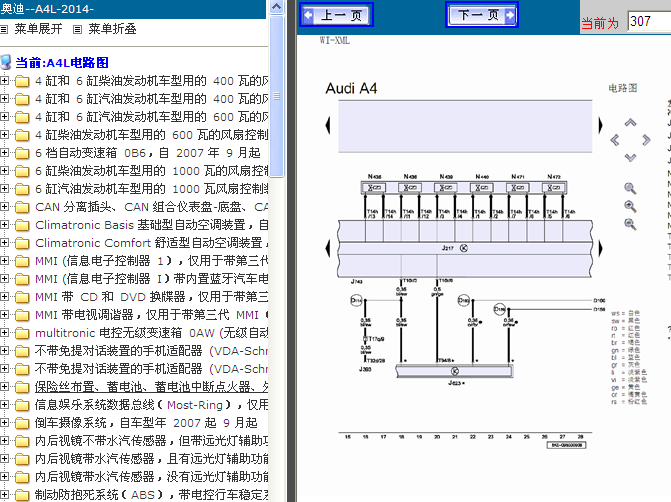The width and height of the screenshot is (671, 502).
Task: Click the J217 control unit label
Action: pos(448,248)
